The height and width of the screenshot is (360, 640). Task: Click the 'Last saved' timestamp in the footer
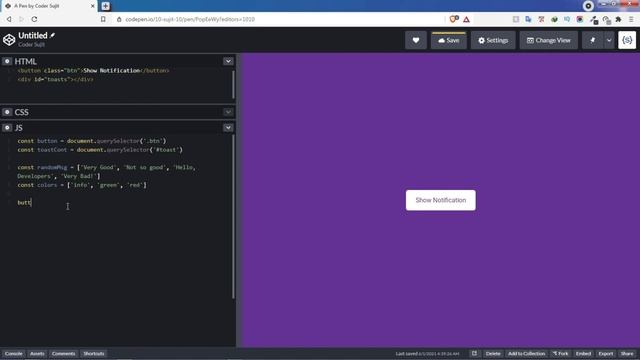click(427, 353)
